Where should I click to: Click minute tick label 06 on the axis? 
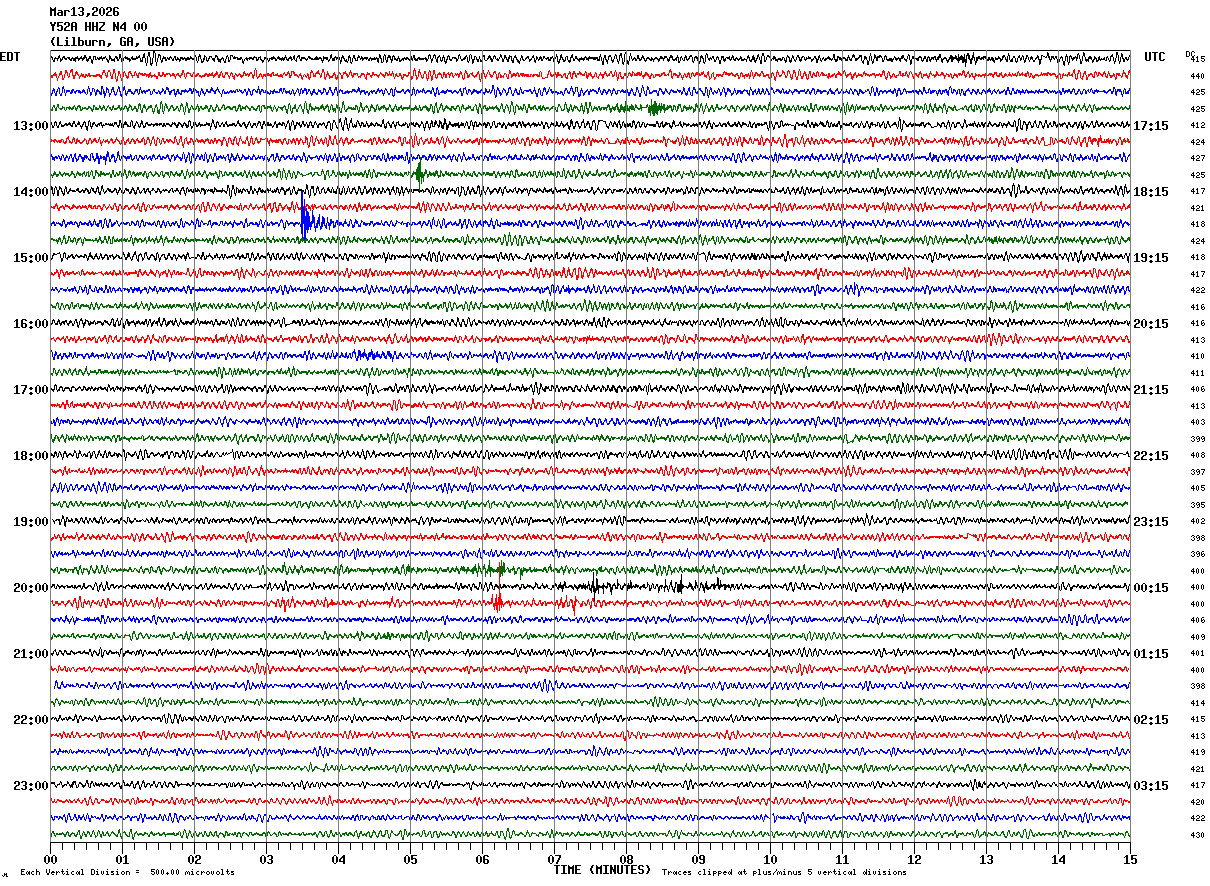pos(482,859)
